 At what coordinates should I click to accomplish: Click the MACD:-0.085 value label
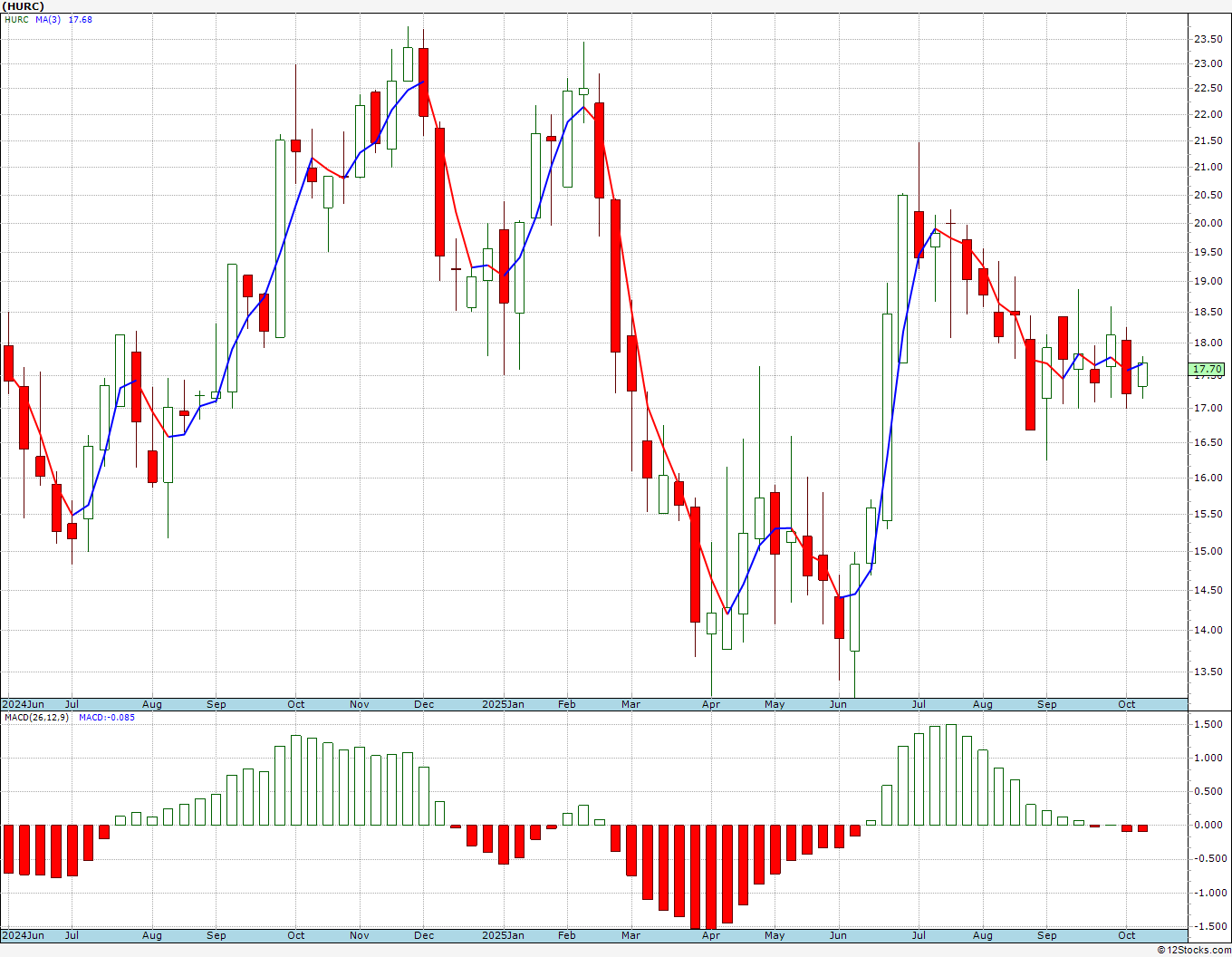pos(106,717)
